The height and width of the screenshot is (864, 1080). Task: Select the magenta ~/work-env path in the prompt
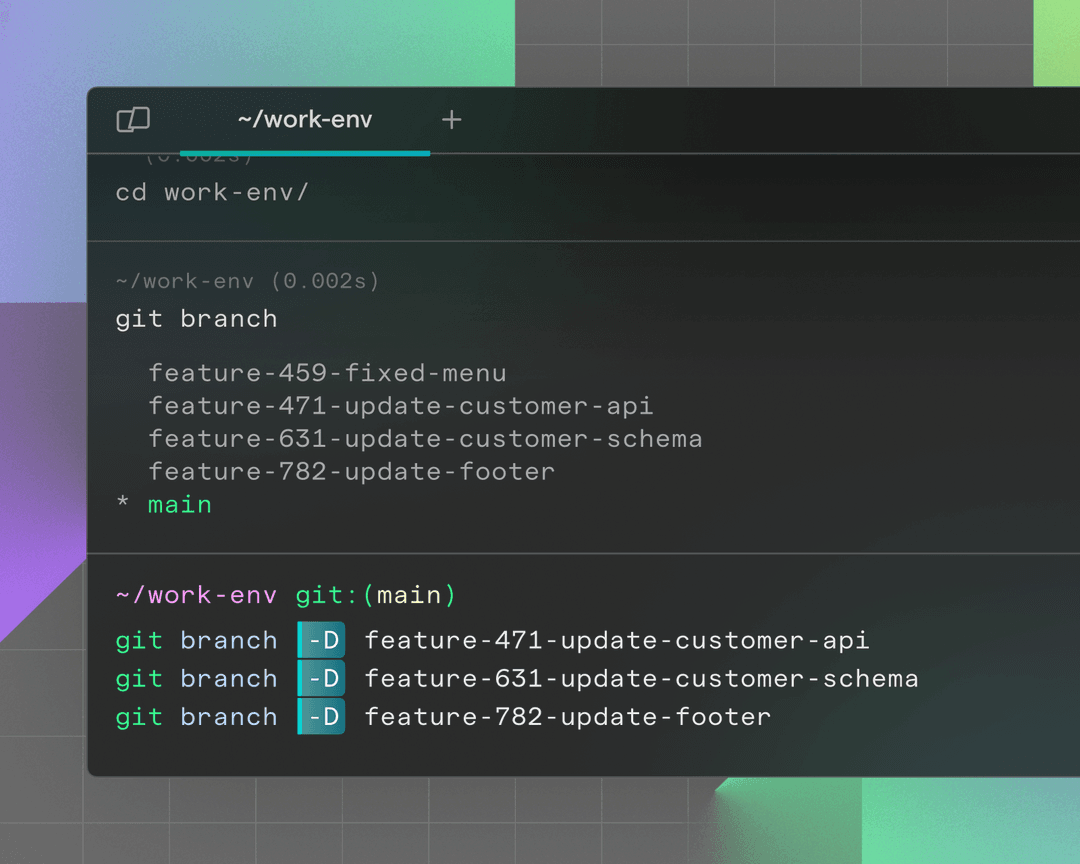tap(196, 595)
